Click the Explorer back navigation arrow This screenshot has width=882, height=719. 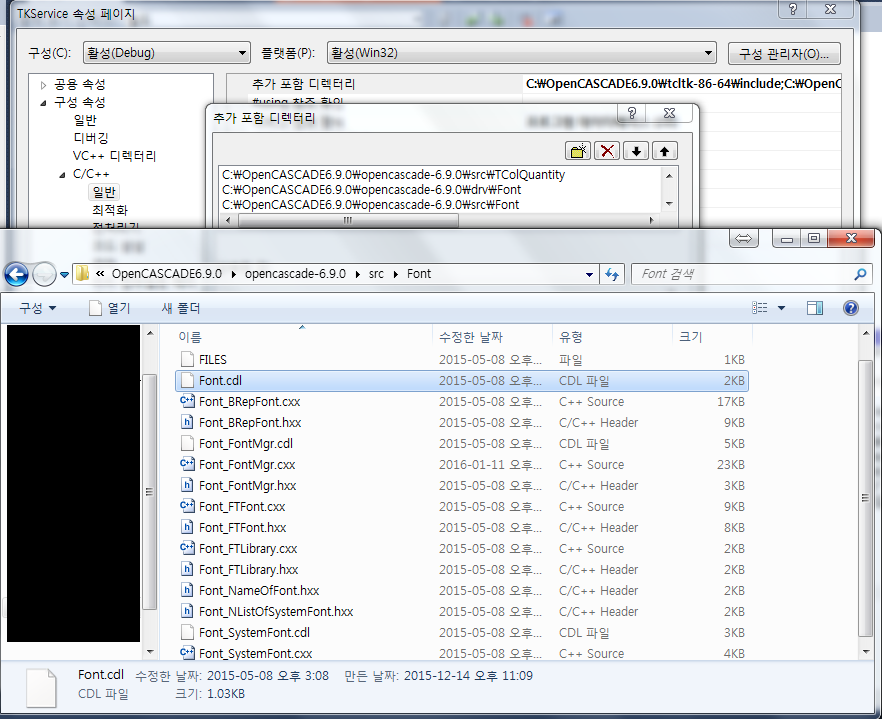(x=16, y=275)
